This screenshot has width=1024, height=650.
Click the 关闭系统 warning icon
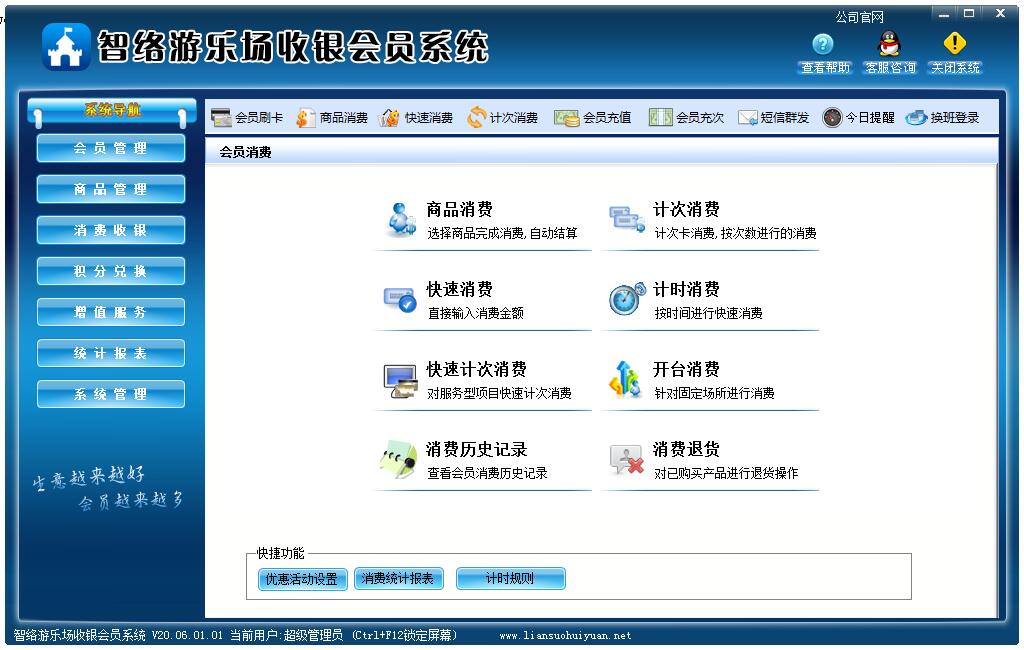[x=955, y=43]
